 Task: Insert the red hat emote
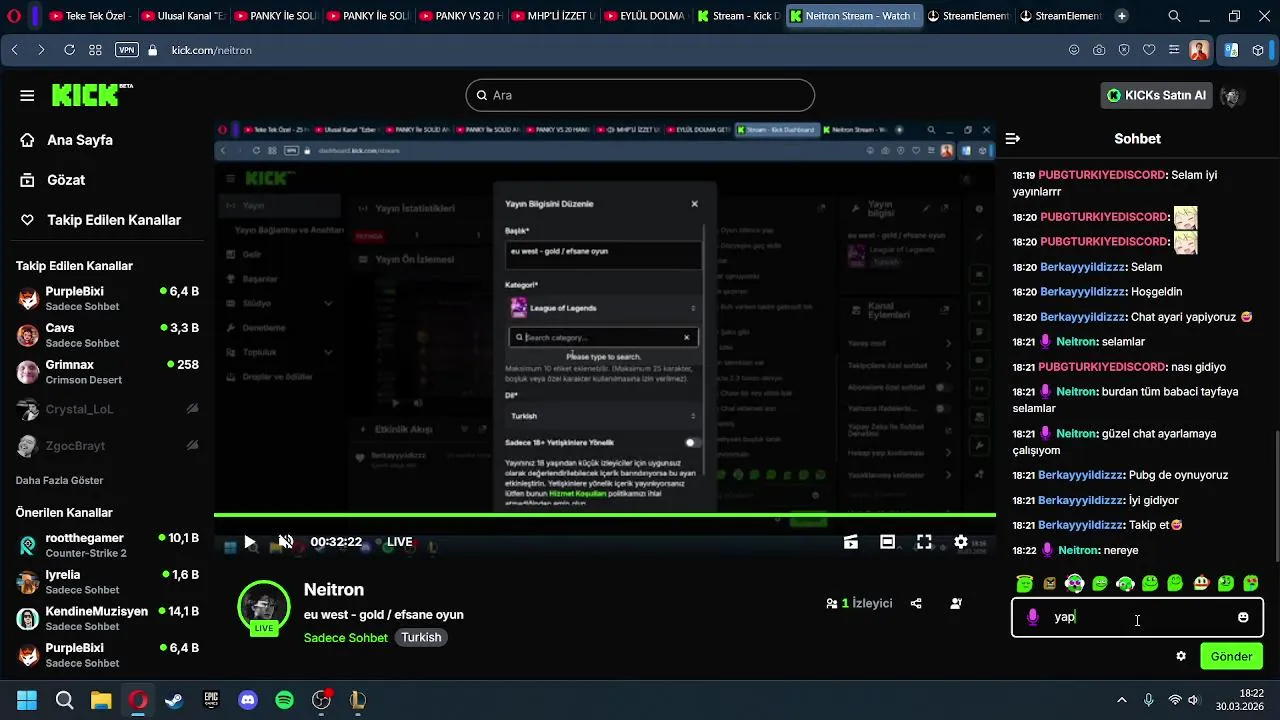1200,583
